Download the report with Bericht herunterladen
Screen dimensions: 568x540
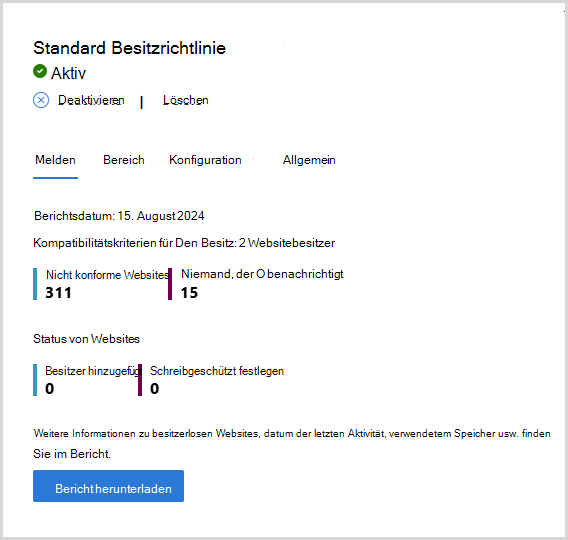[108, 486]
